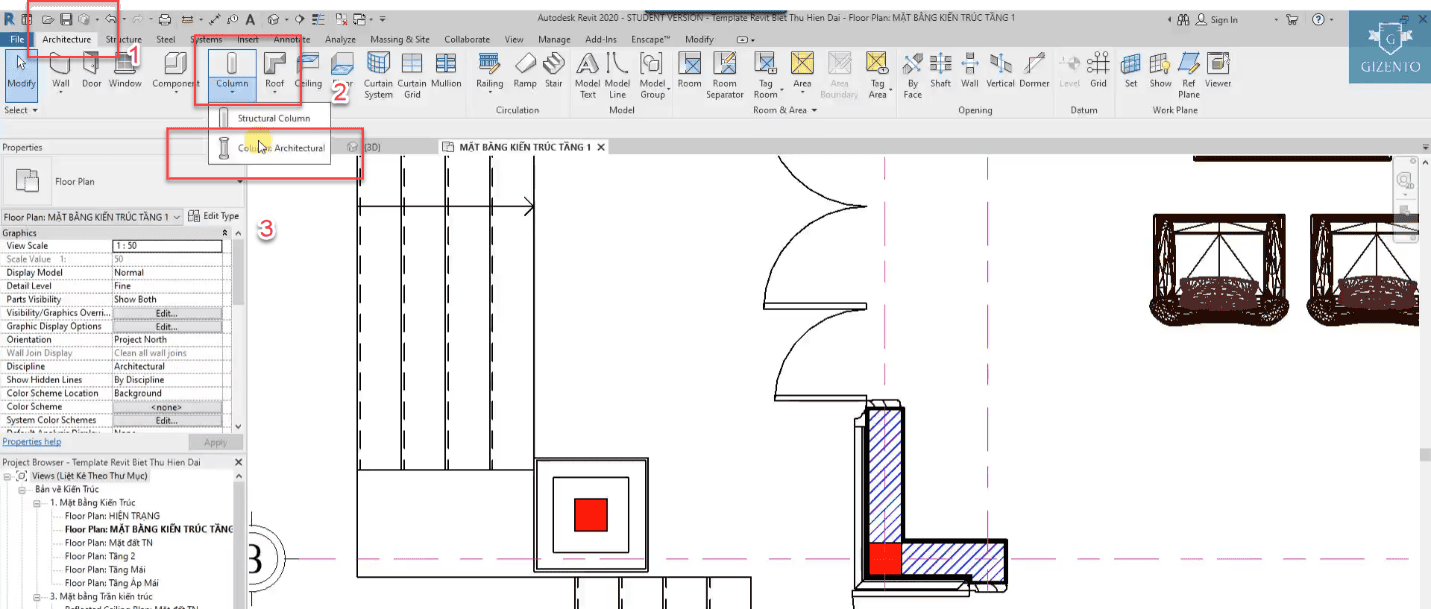Click the Shaft opening tool
This screenshot has width=1431, height=609.
(x=940, y=70)
